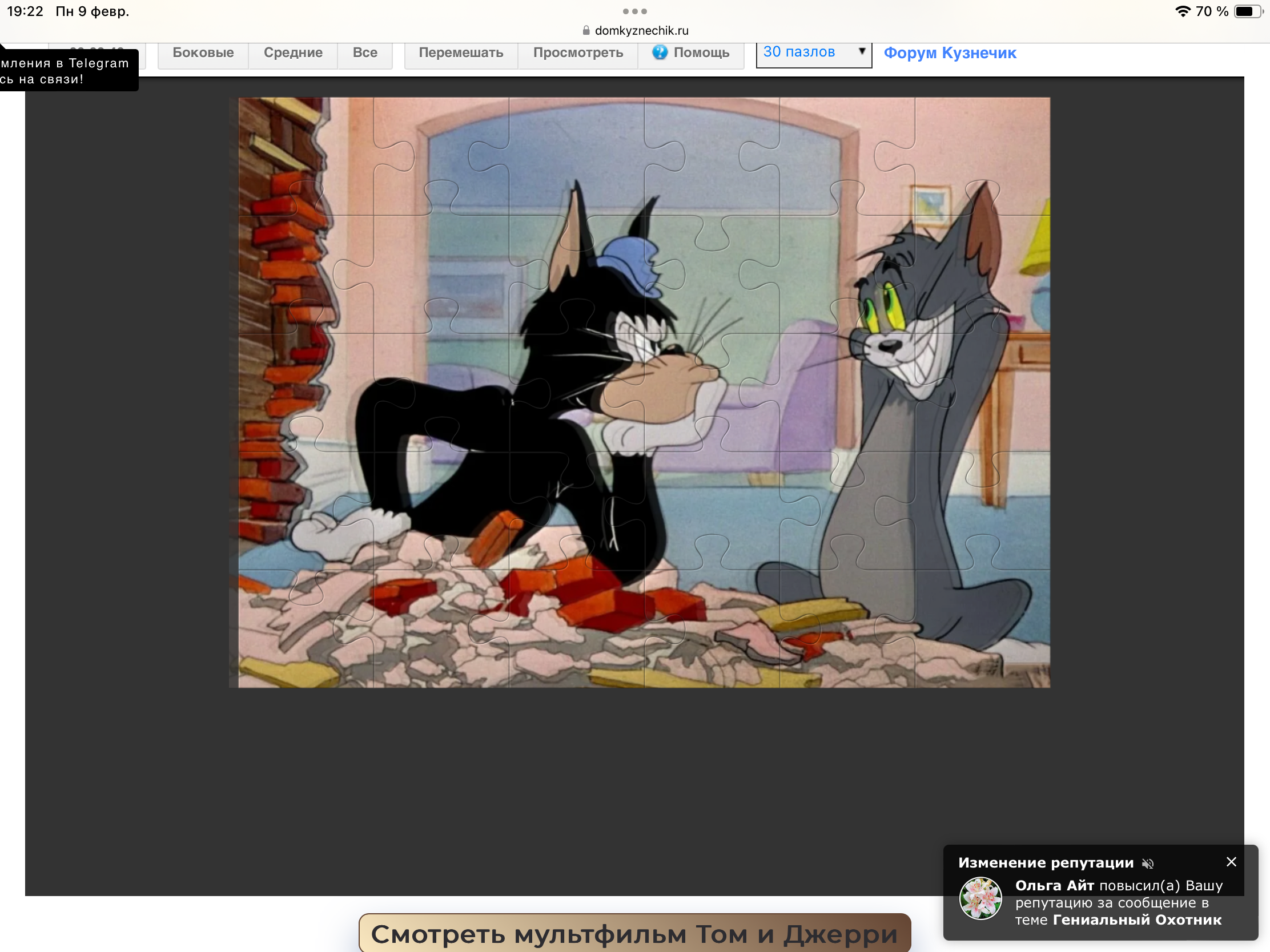Show Боковые edge pieces

[203, 53]
